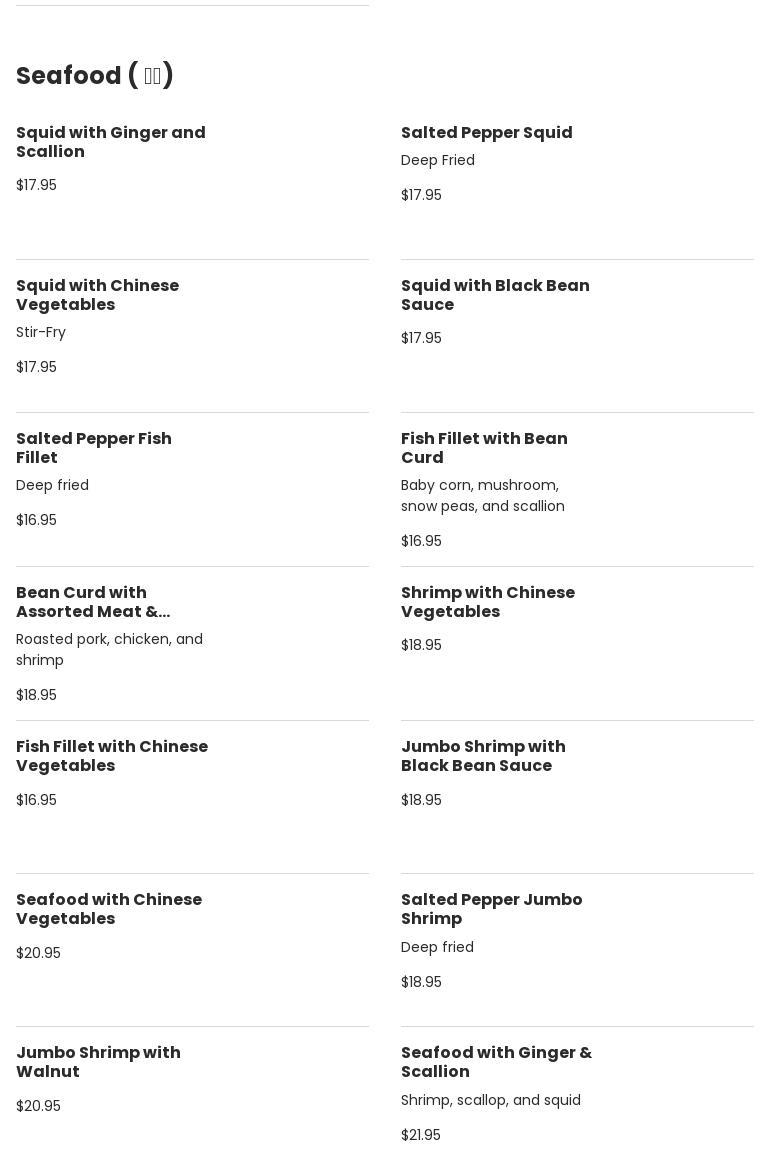This screenshot has height=1160, width=770.
Task: Choose Jumbo Shrimp with Walnut
Action: coord(98,1062)
